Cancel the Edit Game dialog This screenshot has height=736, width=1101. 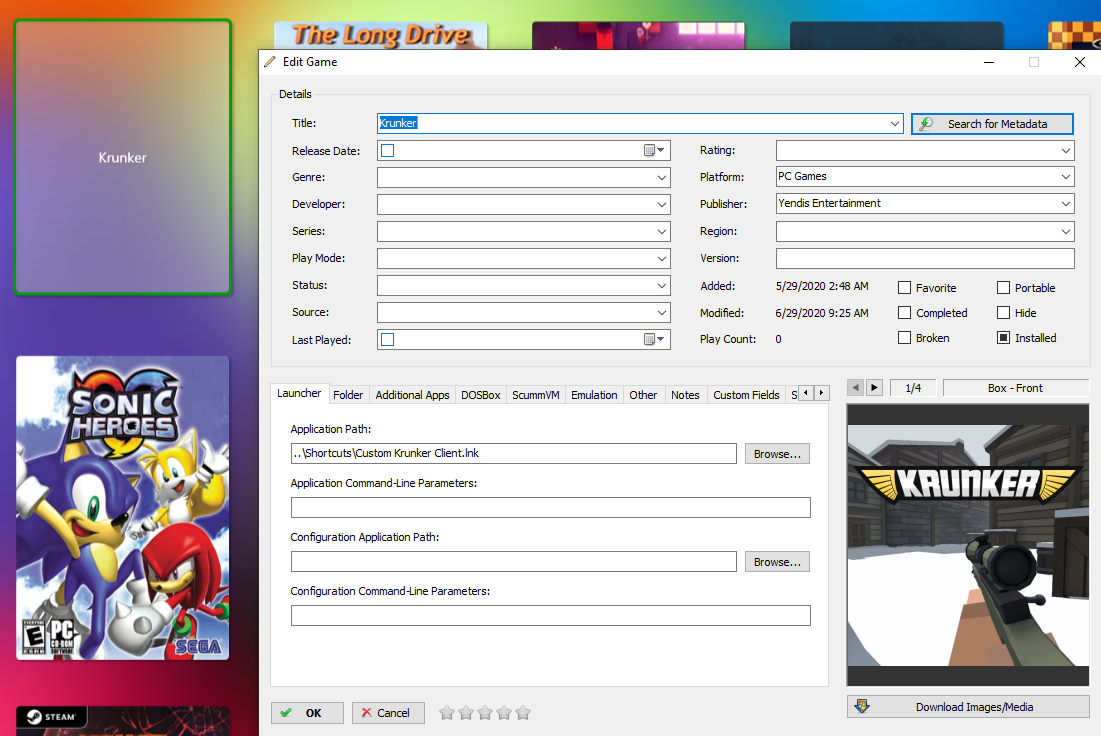tap(388, 713)
